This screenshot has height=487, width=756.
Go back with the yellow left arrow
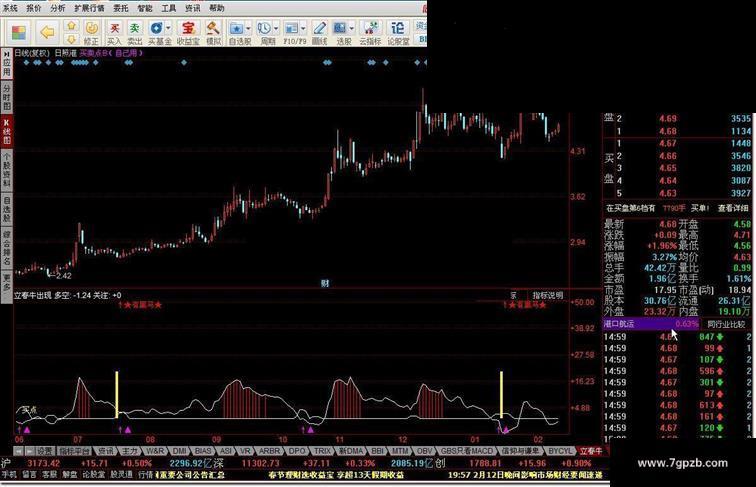tap(47, 32)
